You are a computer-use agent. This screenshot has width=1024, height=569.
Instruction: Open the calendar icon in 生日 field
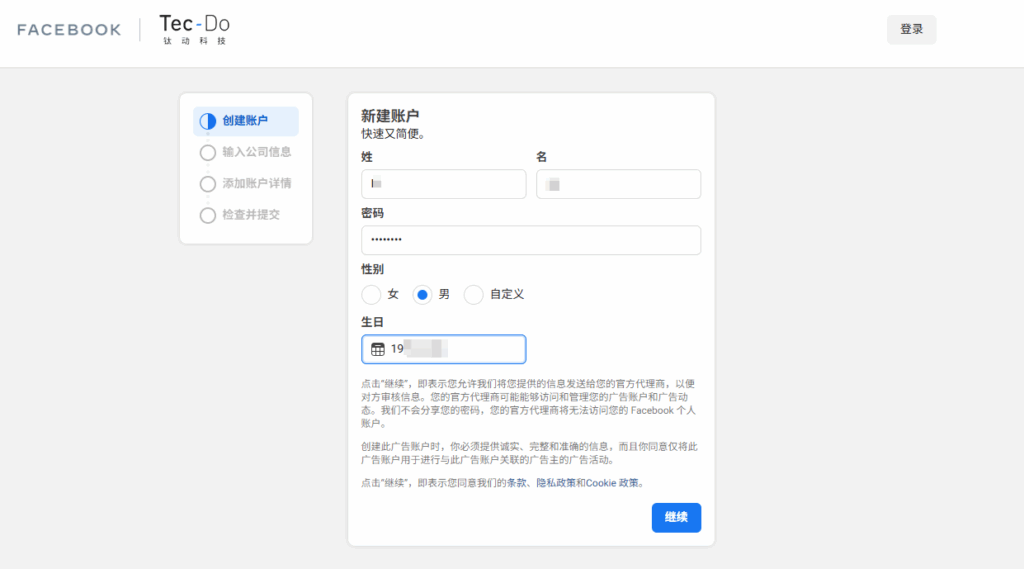378,349
